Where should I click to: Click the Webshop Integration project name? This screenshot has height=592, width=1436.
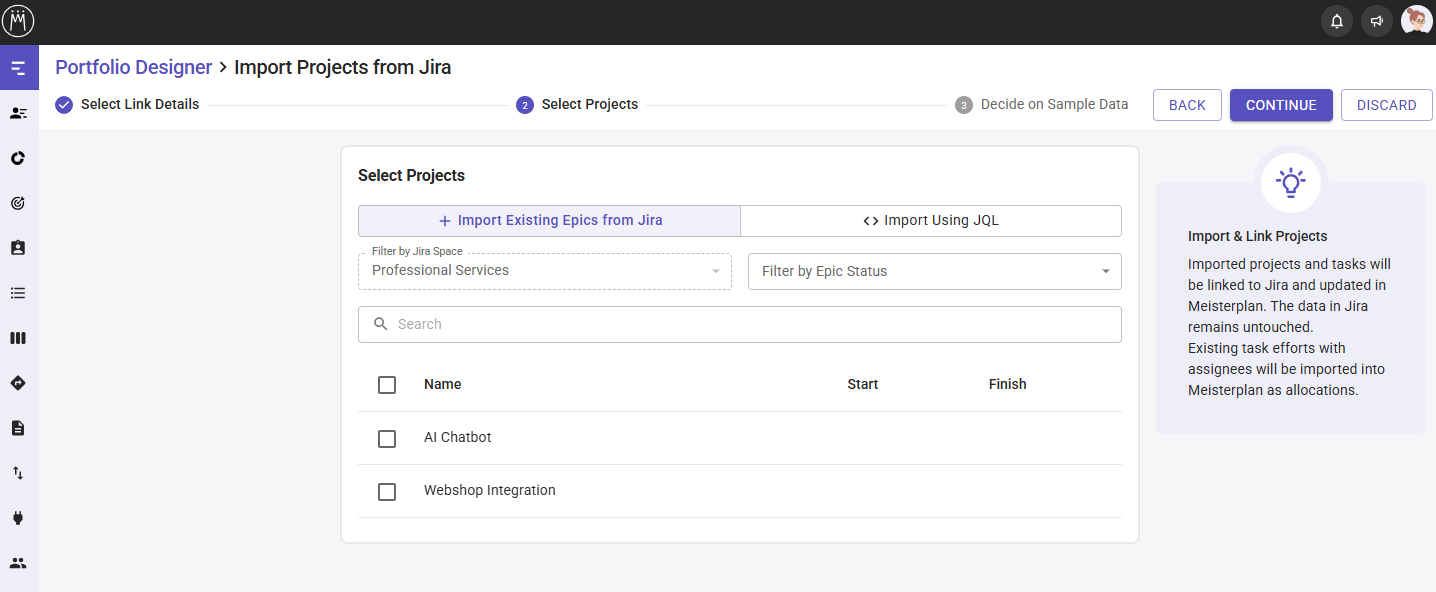coord(490,490)
